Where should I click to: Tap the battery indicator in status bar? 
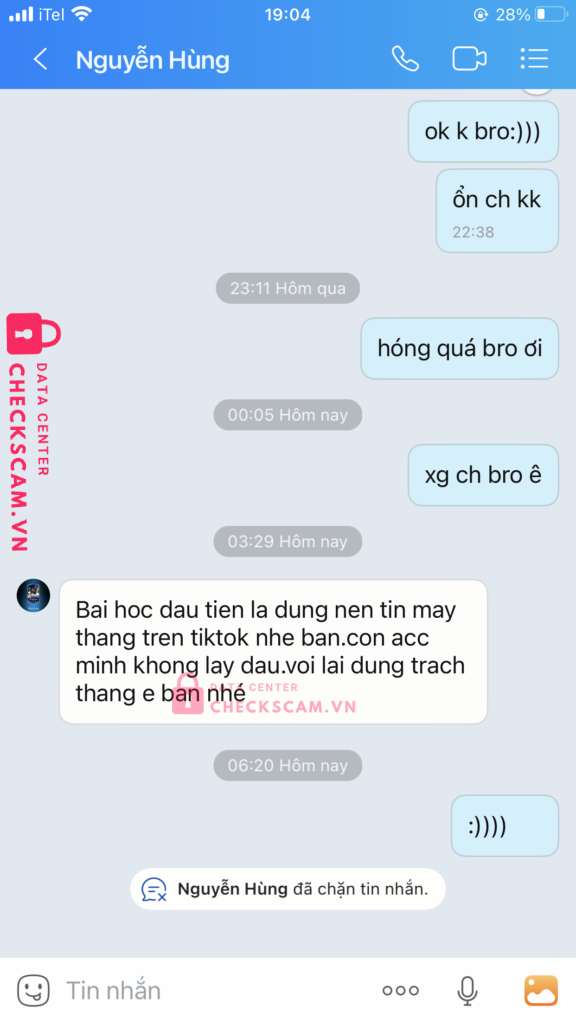(x=551, y=14)
